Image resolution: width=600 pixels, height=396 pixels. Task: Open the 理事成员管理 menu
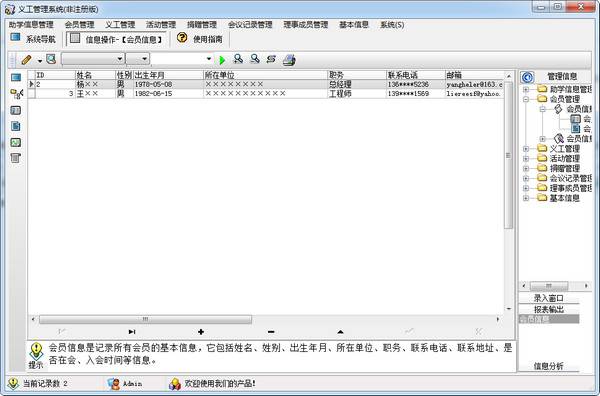click(305, 25)
